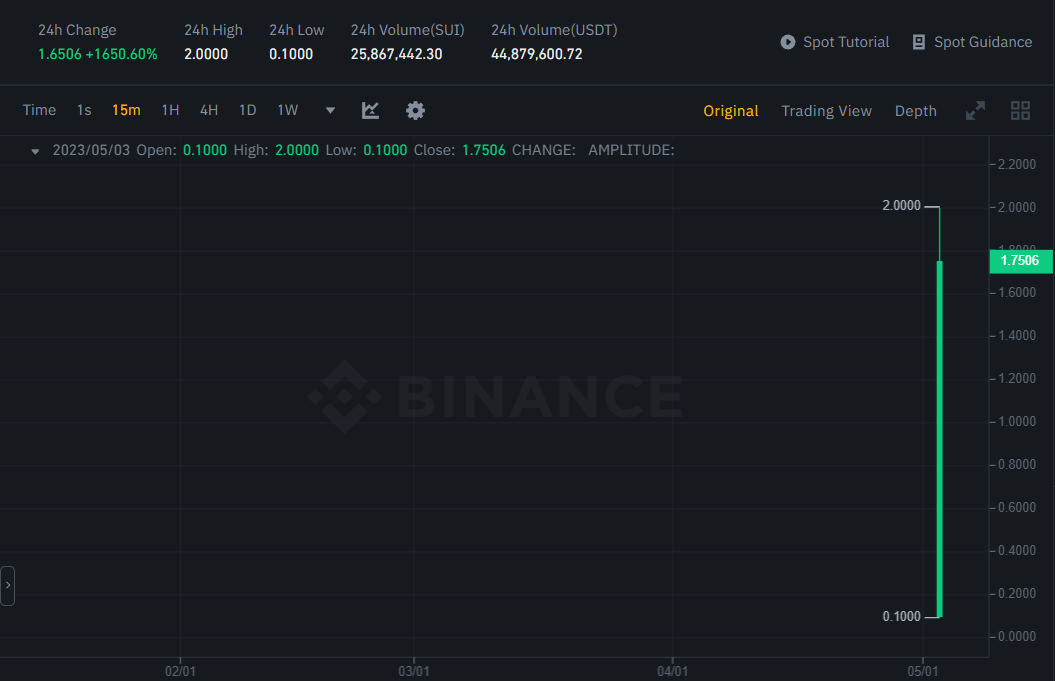Switch to the Depth chart
The width and height of the screenshot is (1055, 681).
915,111
